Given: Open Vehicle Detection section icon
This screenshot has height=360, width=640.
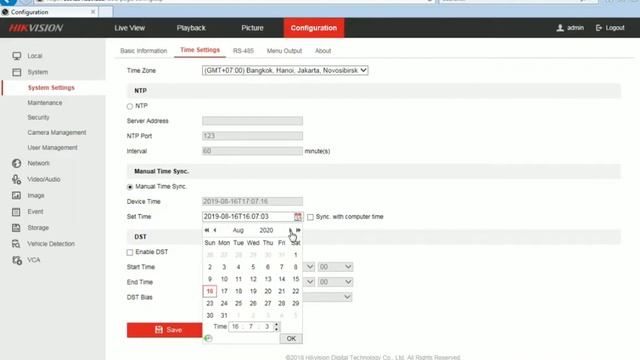Looking at the screenshot, I should 17,244.
